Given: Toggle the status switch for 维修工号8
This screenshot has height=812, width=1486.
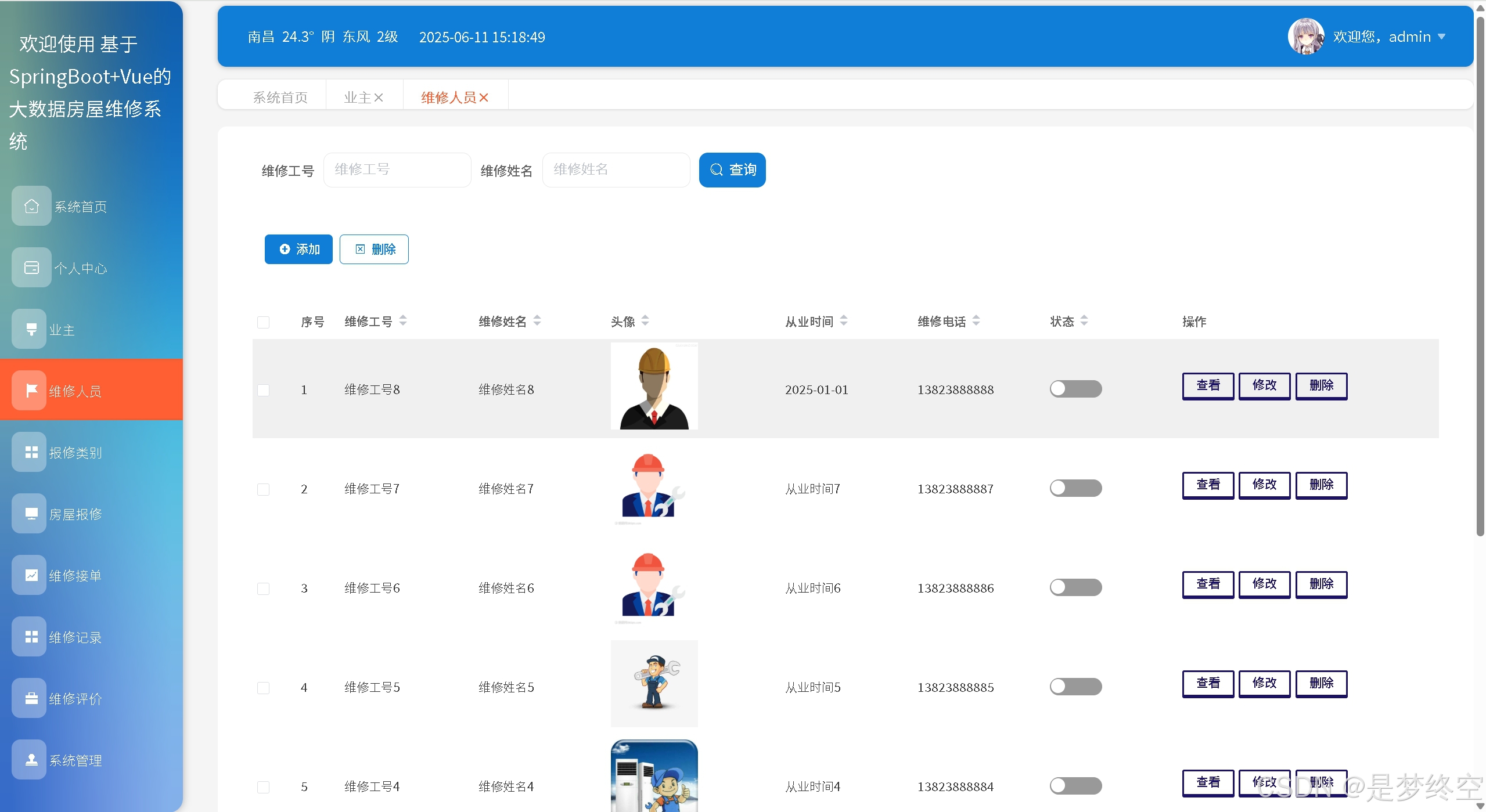Looking at the screenshot, I should pos(1075,389).
